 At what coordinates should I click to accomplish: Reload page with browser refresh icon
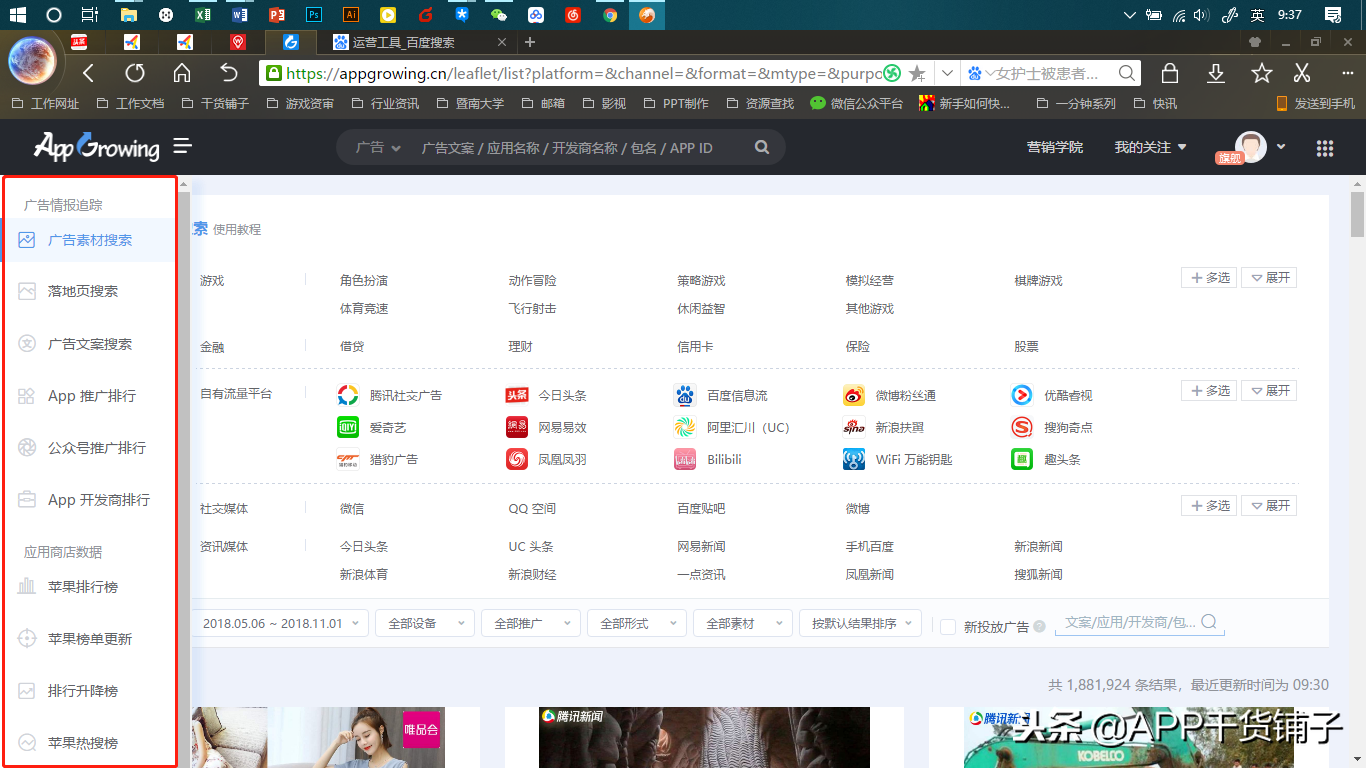click(x=135, y=73)
